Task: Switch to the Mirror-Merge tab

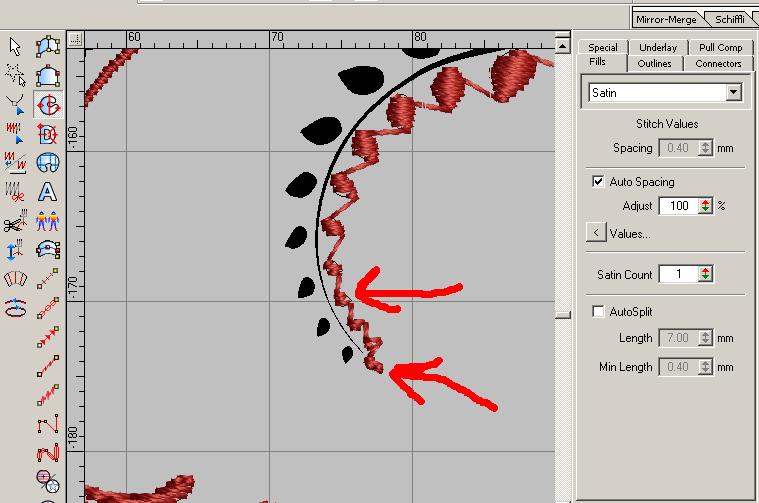Action: (x=666, y=19)
